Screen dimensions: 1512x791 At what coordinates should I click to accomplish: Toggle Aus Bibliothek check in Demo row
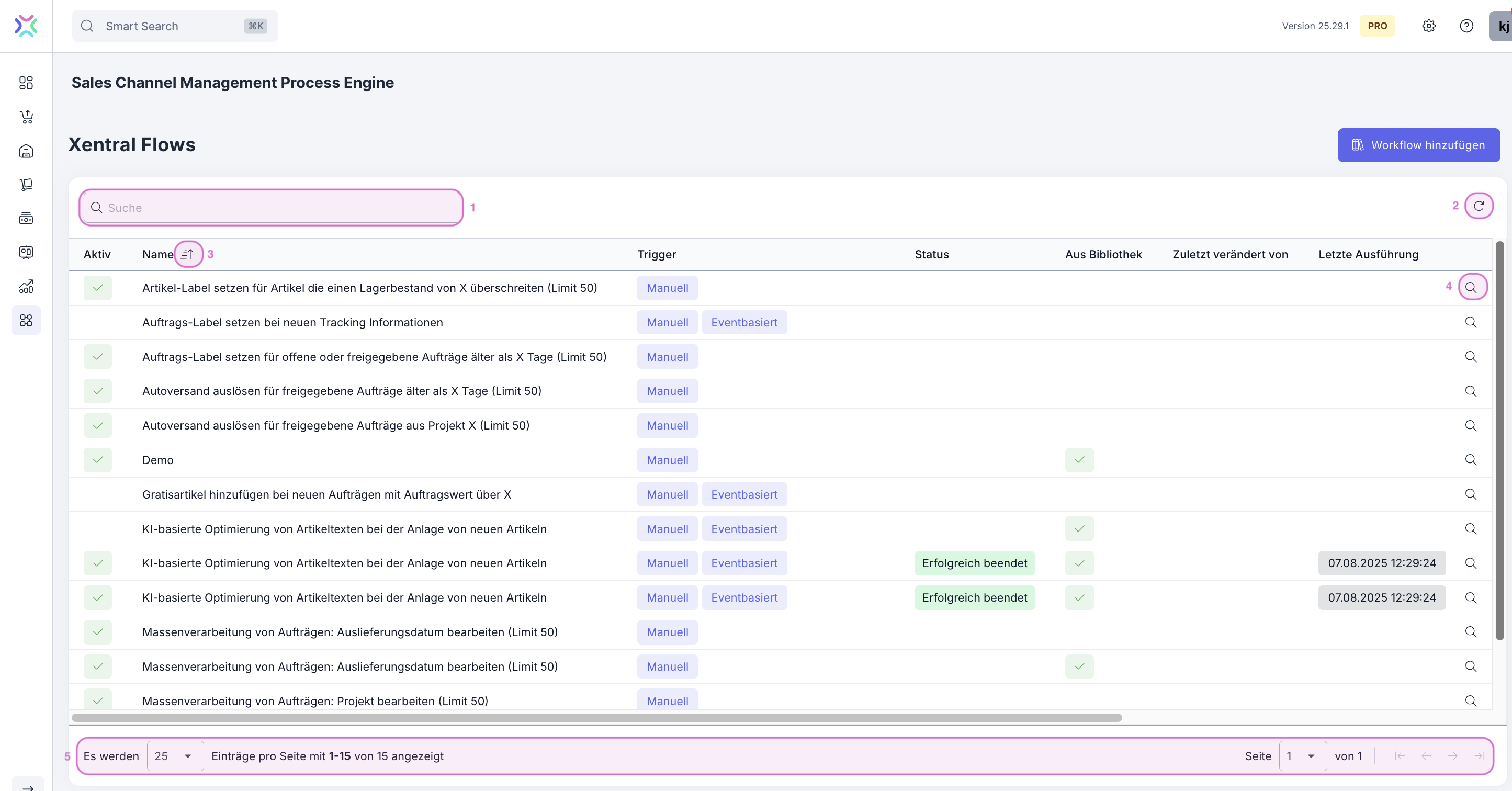point(1079,459)
